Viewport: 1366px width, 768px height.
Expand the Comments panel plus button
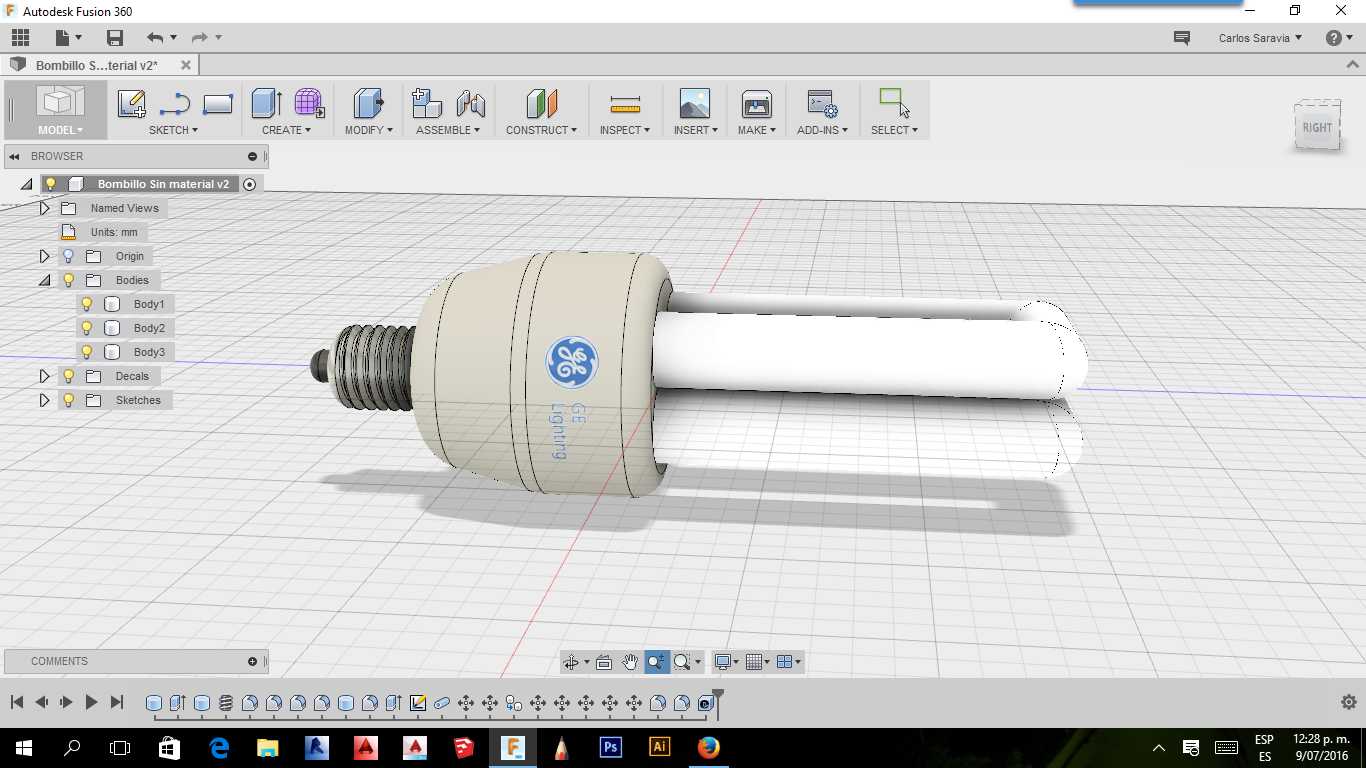coord(252,661)
